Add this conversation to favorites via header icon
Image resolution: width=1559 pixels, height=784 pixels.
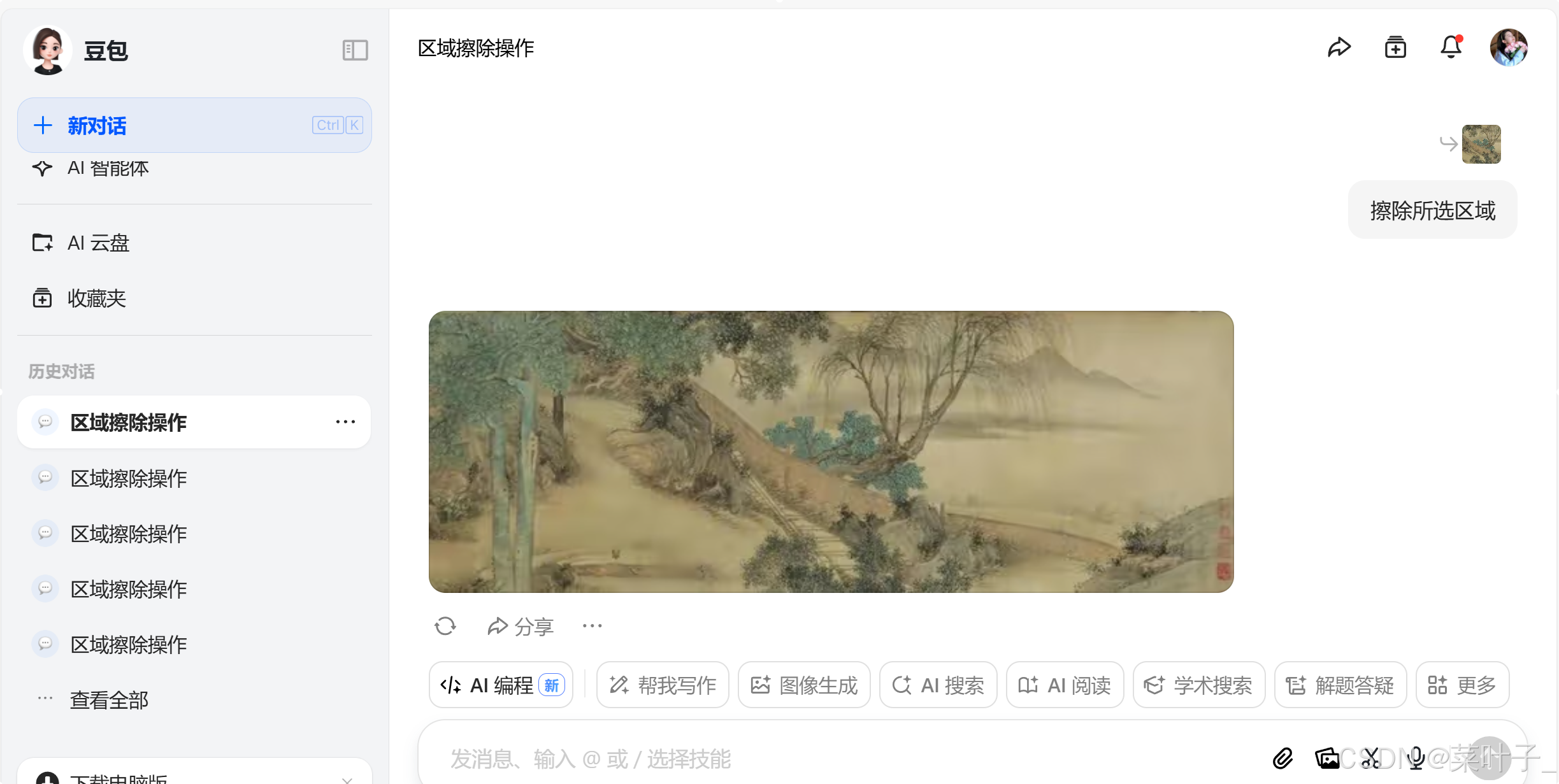pyautogui.click(x=1395, y=47)
